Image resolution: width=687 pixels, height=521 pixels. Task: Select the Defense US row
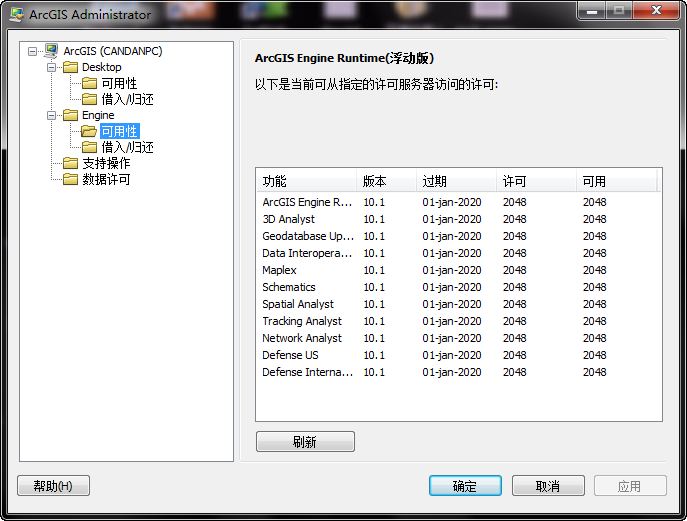point(458,355)
